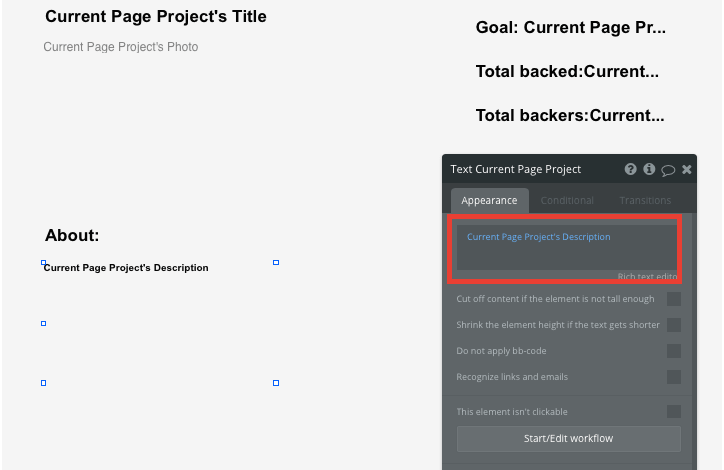Image resolution: width=724 pixels, height=470 pixels.
Task: Open the help question mark icon
Action: (630, 169)
